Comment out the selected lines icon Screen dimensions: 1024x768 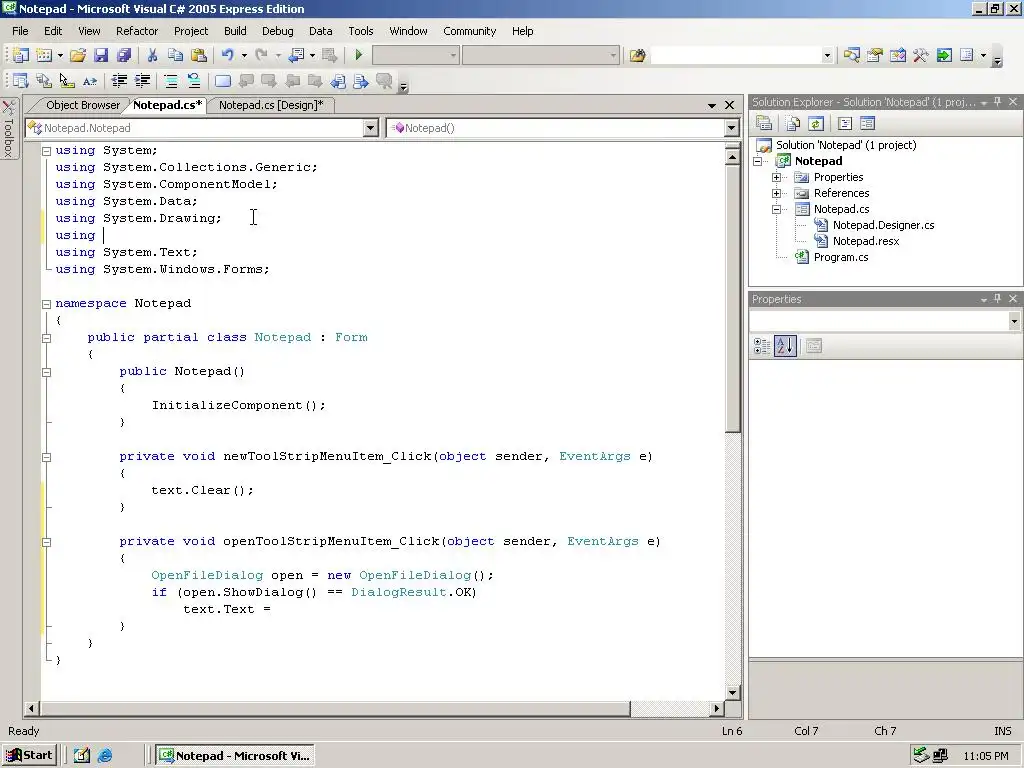[171, 81]
